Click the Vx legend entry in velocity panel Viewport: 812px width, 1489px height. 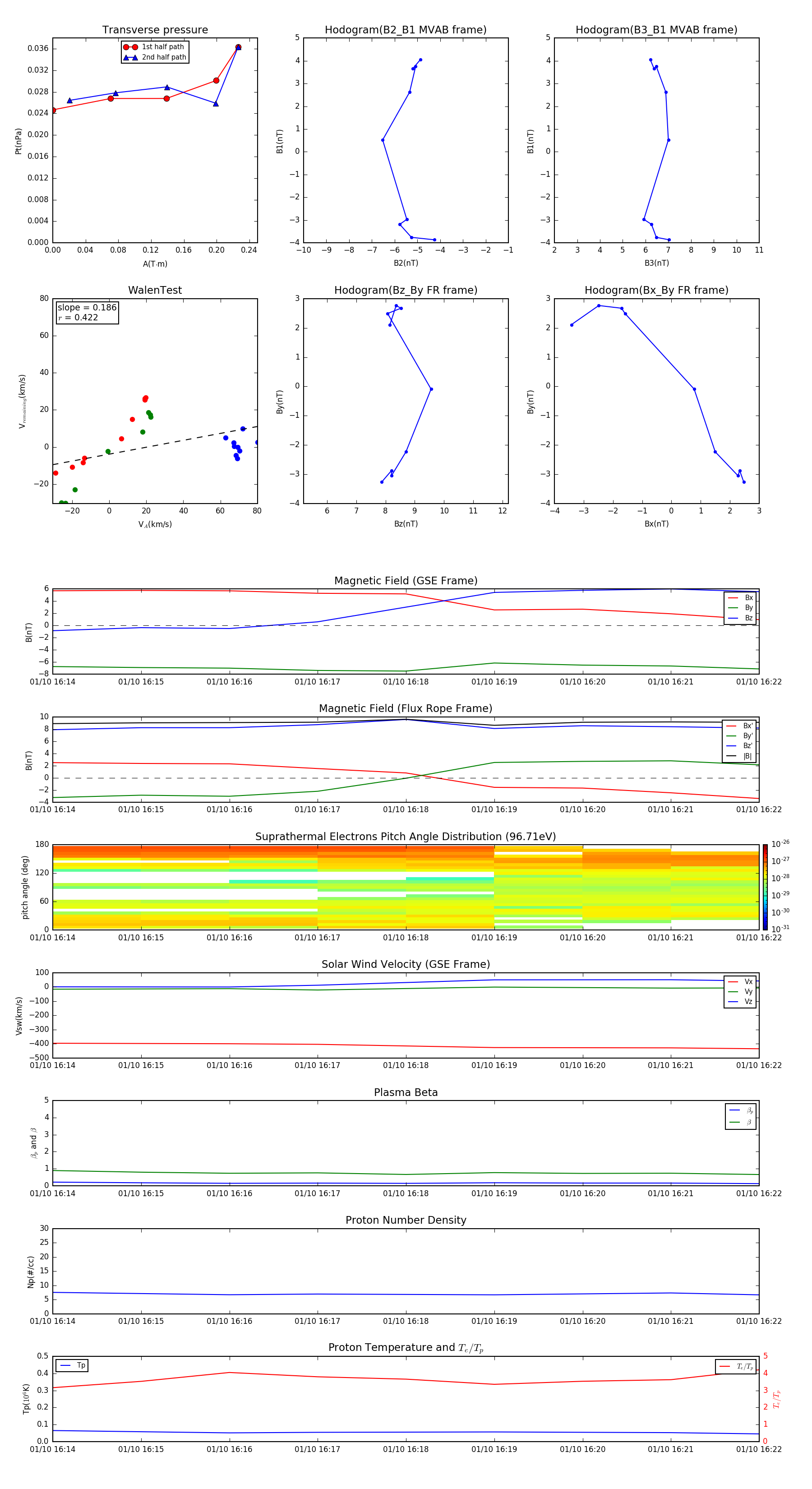[x=740, y=981]
